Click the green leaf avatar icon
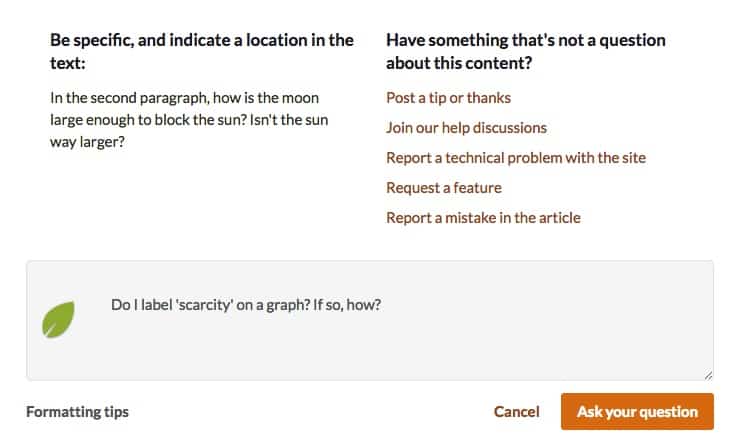The height and width of the screenshot is (447, 737). [x=59, y=320]
